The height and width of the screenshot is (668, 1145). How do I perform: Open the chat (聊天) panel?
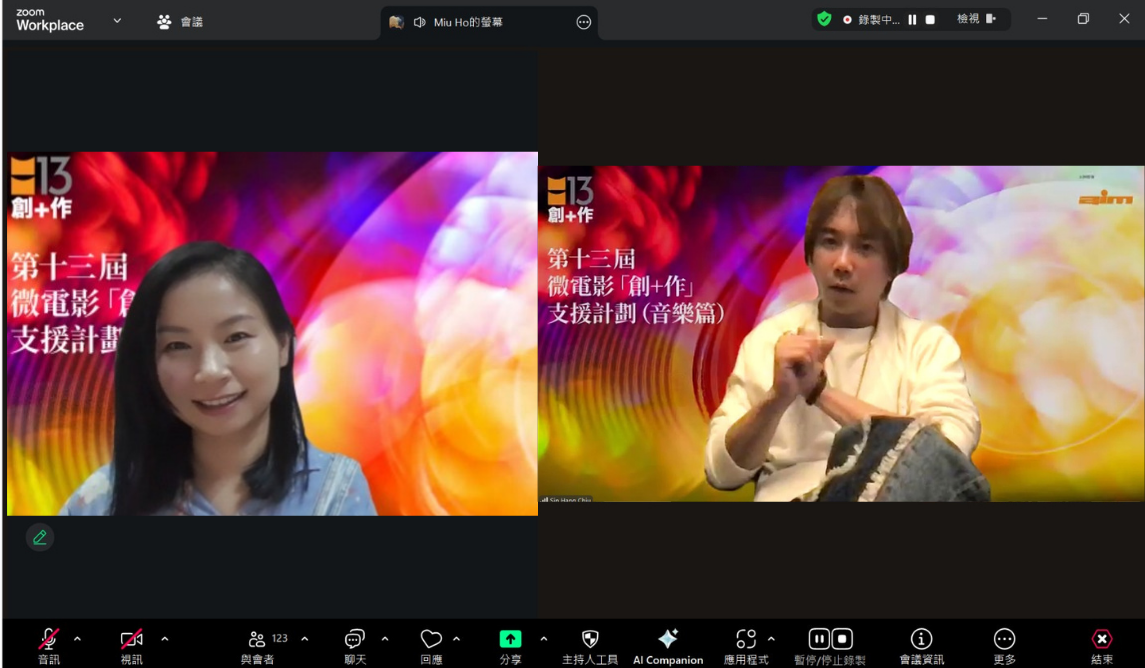tap(355, 640)
